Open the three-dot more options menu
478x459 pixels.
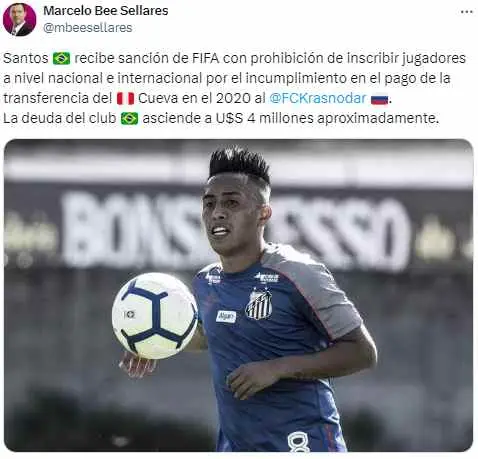coord(467,12)
